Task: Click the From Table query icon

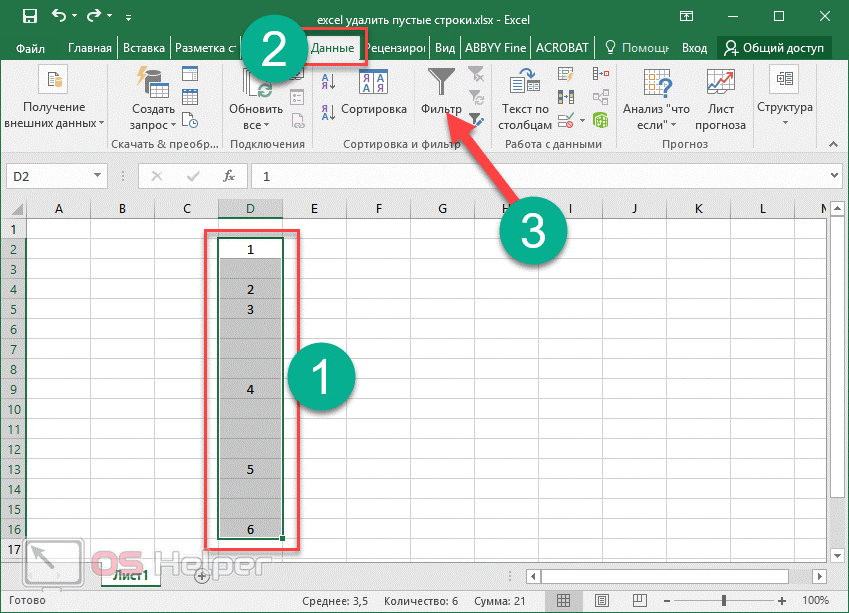Action: 190,97
